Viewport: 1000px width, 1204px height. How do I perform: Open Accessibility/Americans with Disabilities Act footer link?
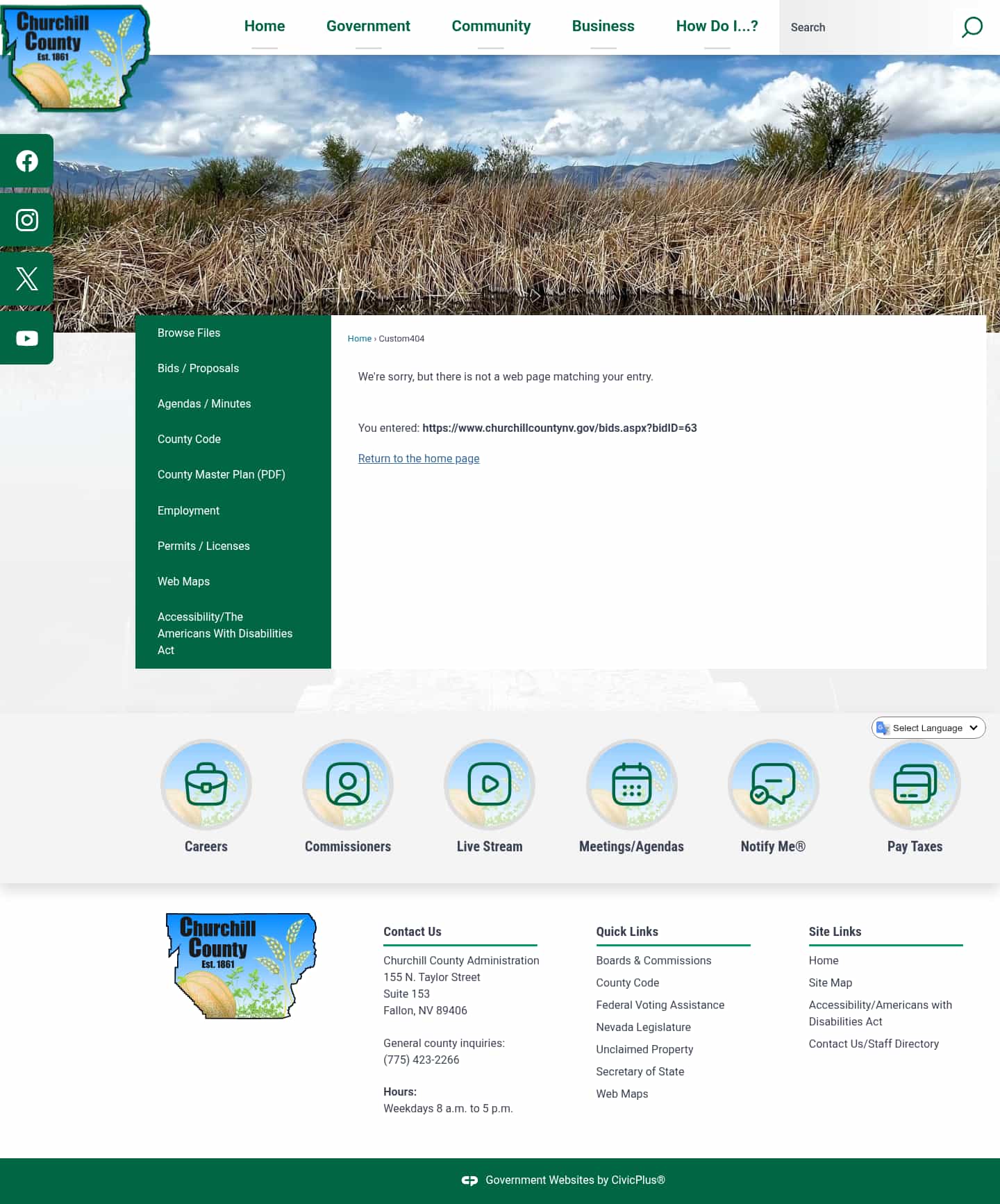pos(881,1014)
